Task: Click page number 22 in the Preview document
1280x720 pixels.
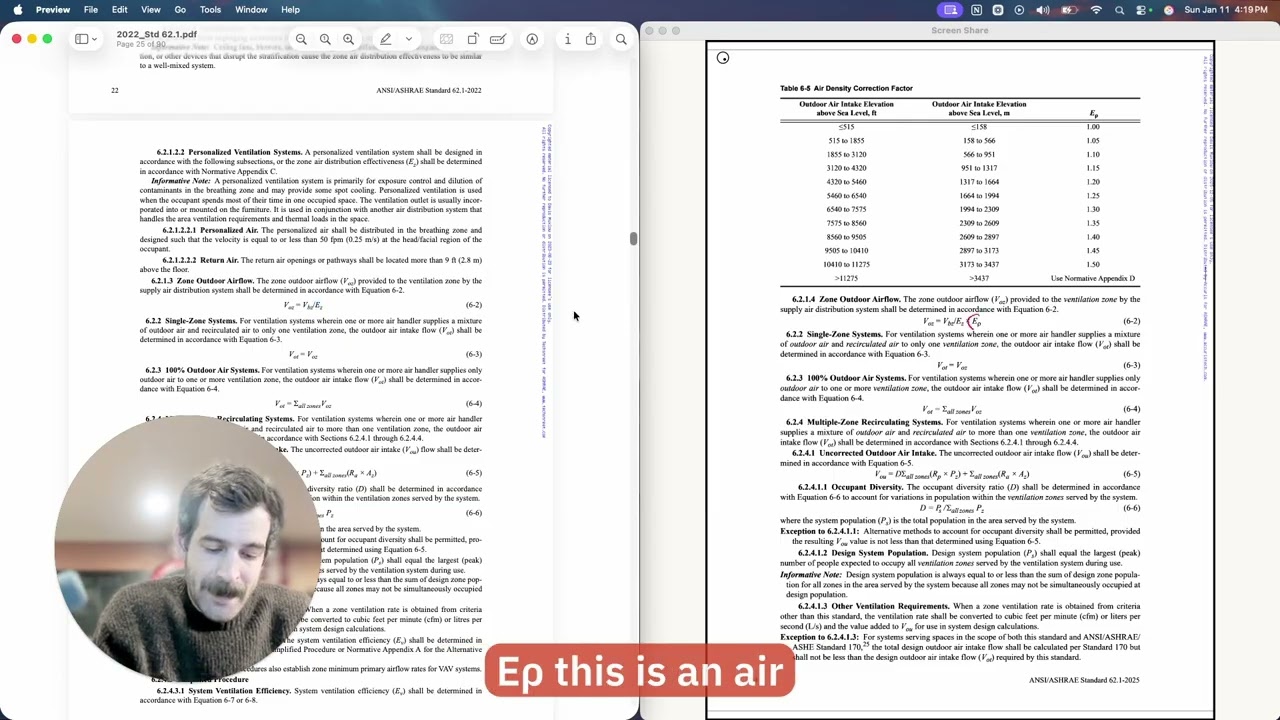Action: tap(115, 91)
